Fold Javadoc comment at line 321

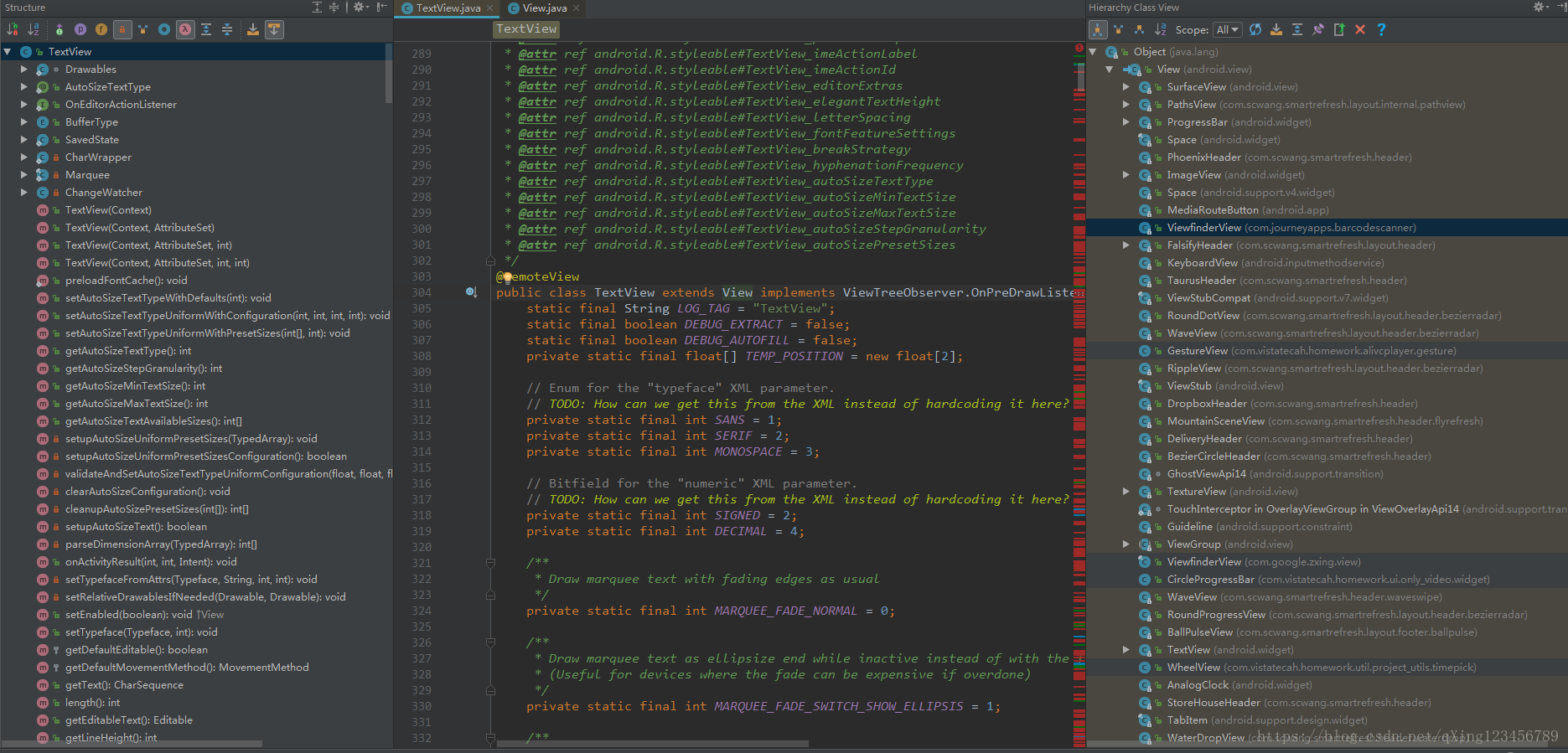click(490, 563)
